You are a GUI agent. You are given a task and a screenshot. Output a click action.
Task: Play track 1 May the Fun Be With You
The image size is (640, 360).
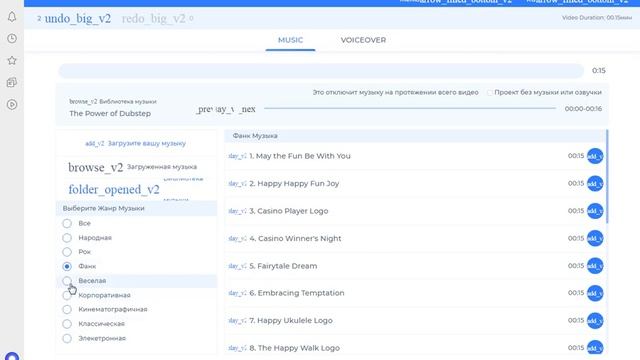click(238, 156)
